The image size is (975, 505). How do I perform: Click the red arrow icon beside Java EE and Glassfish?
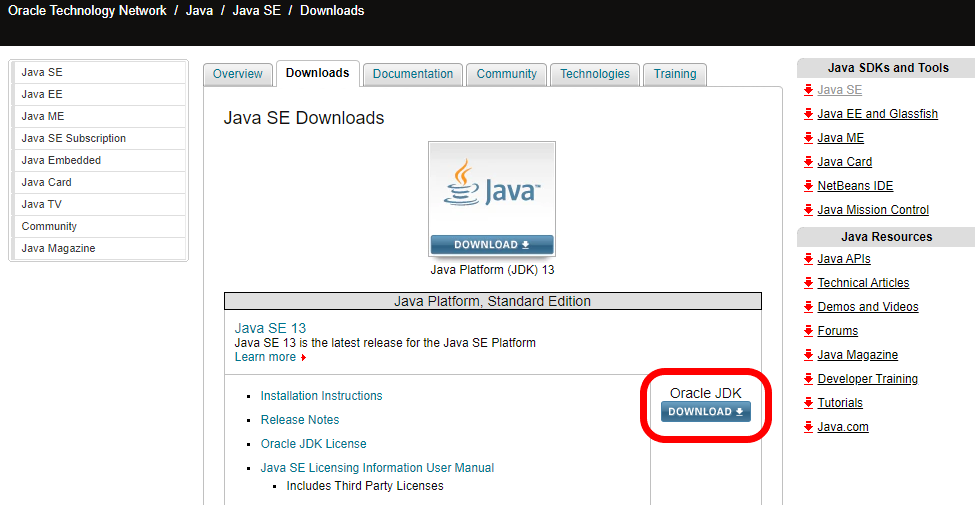point(808,114)
